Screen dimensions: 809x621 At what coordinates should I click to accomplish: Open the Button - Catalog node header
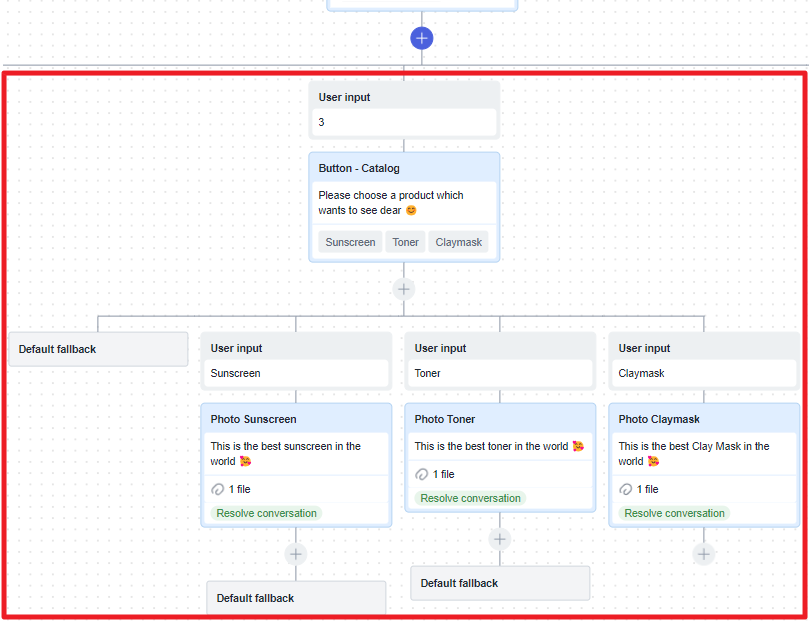404,168
